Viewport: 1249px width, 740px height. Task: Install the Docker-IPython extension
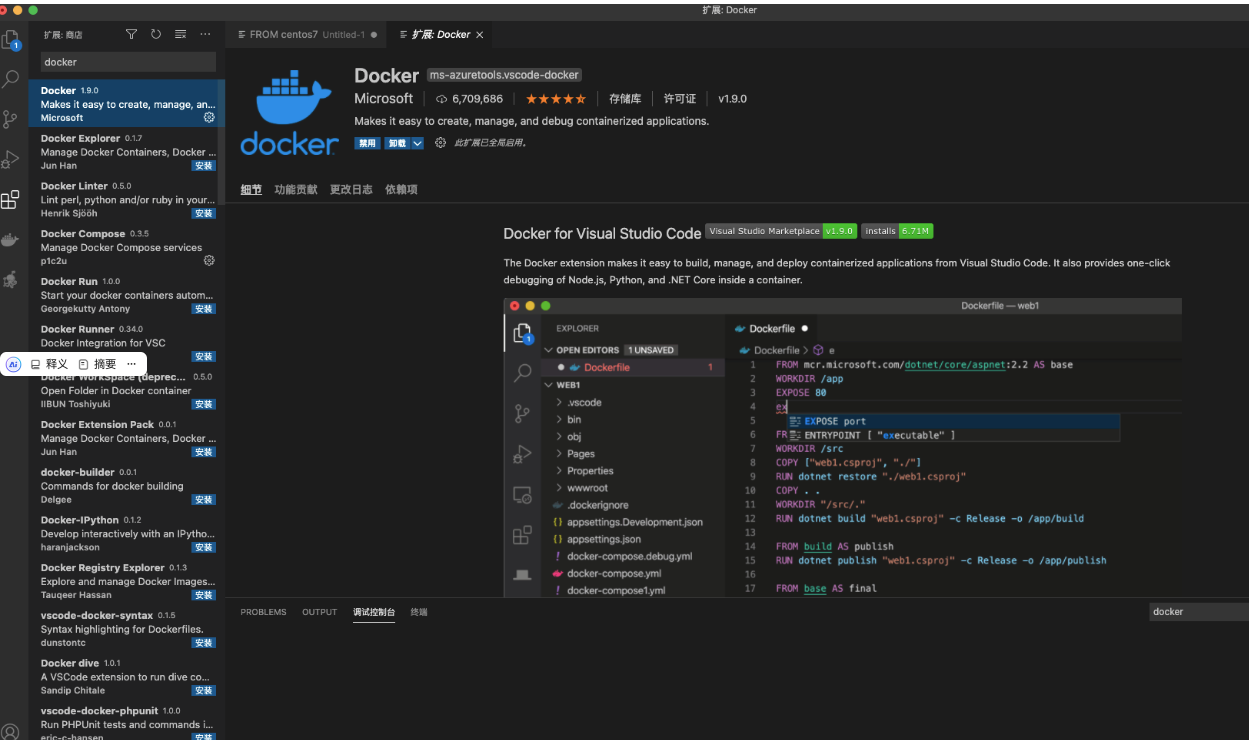(x=203, y=547)
